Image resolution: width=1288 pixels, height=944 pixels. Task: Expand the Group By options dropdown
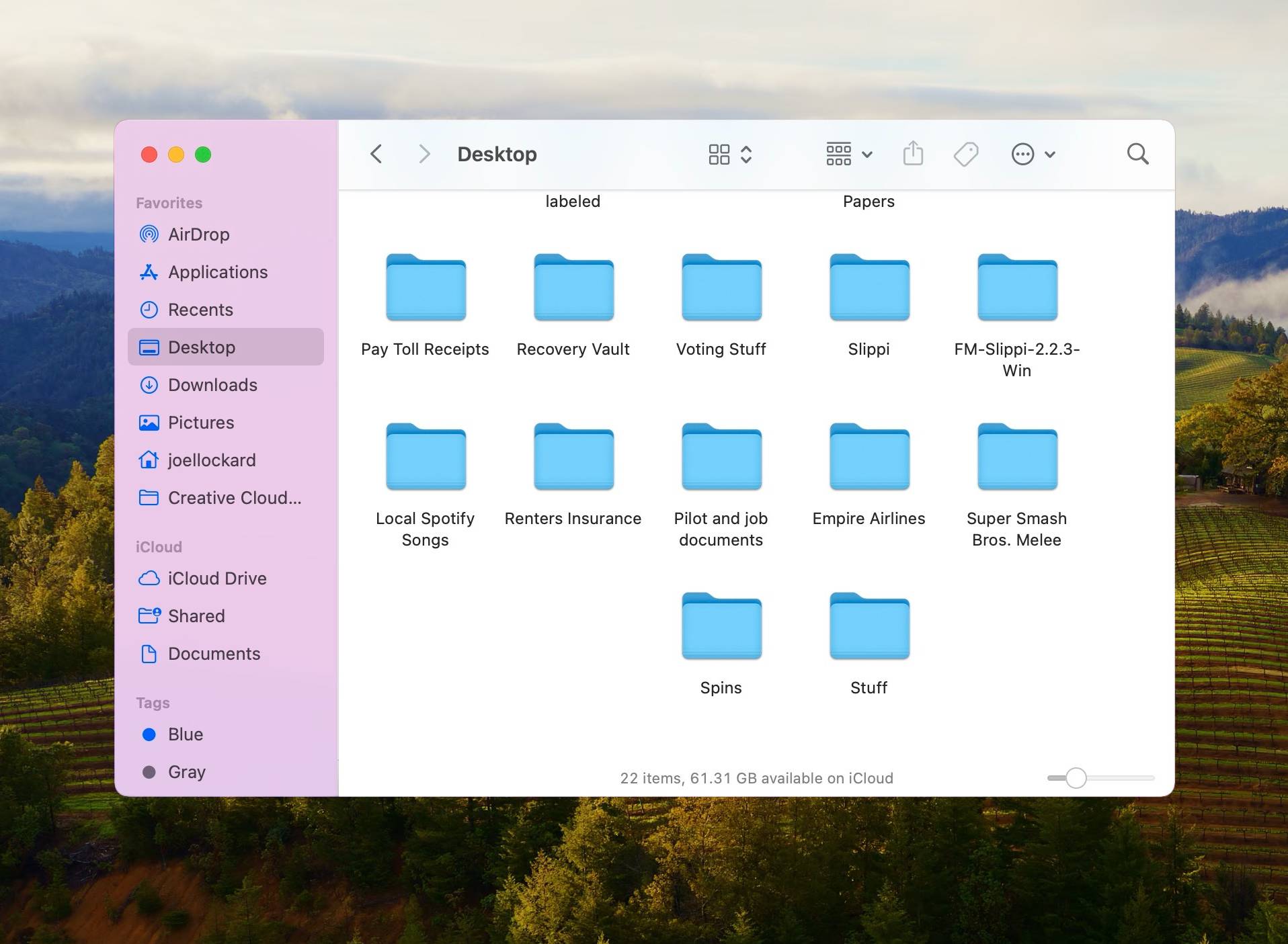(x=848, y=154)
